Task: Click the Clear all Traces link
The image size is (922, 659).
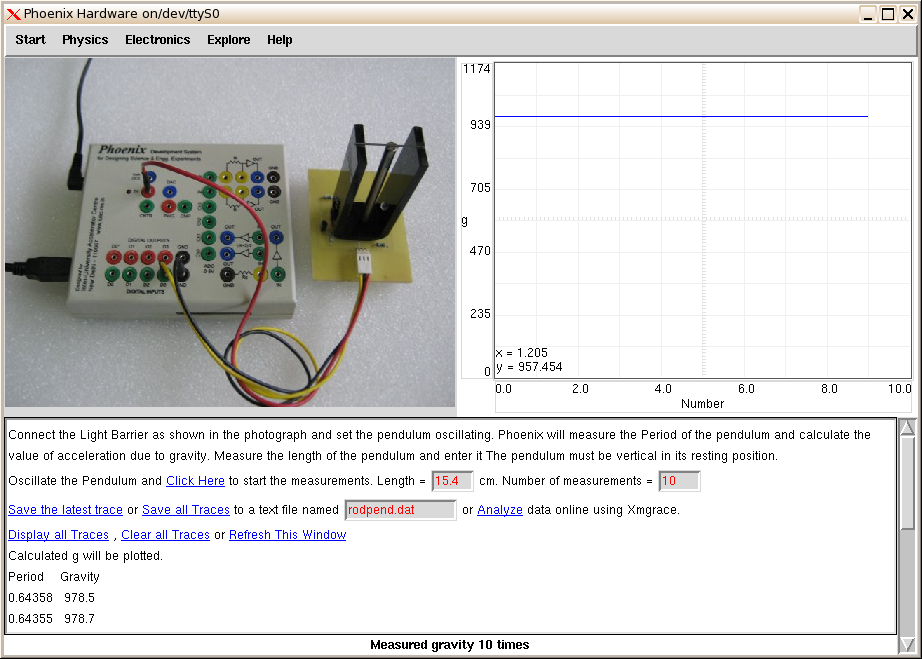Action: [165, 535]
